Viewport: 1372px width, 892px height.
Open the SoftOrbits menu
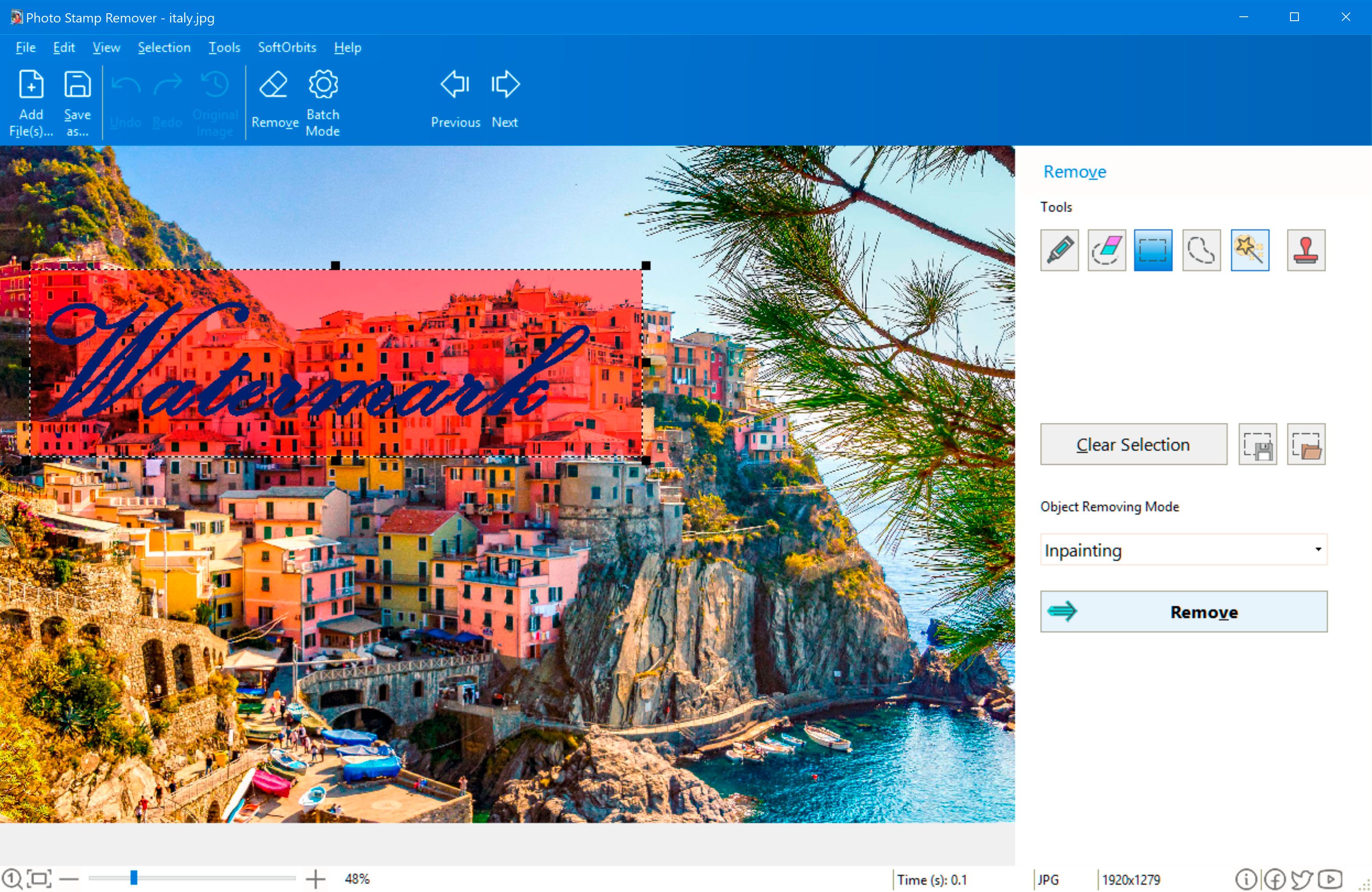click(x=286, y=47)
